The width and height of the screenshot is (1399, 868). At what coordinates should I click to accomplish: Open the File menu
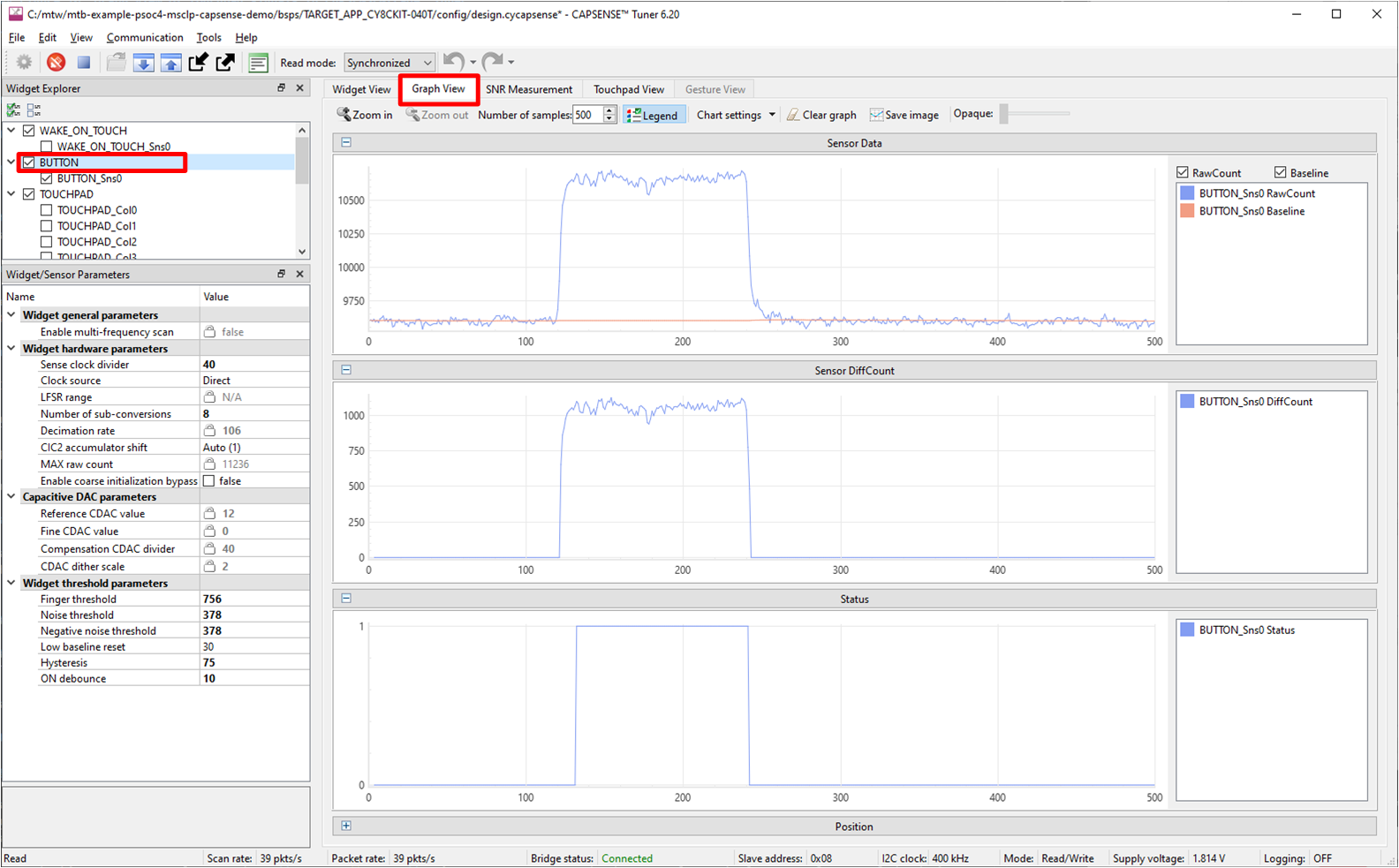click(17, 37)
